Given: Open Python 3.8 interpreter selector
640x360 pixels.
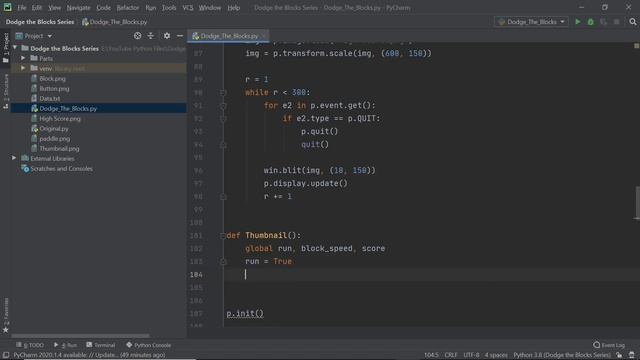Looking at the screenshot, I should pyautogui.click(x=562, y=355).
